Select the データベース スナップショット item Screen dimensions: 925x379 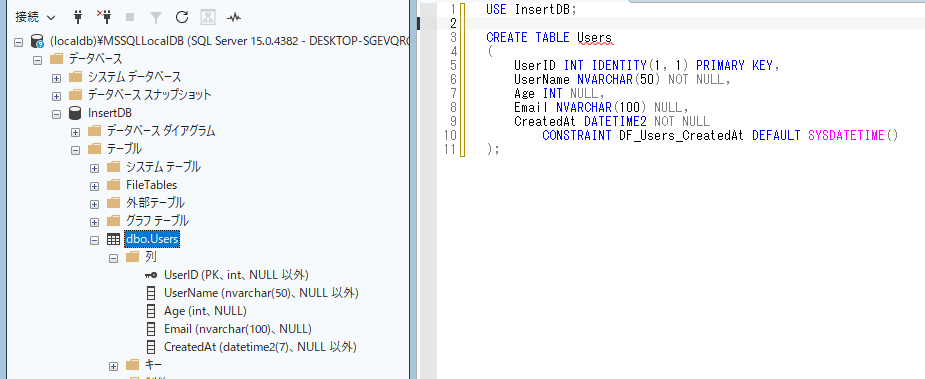[x=149, y=95]
